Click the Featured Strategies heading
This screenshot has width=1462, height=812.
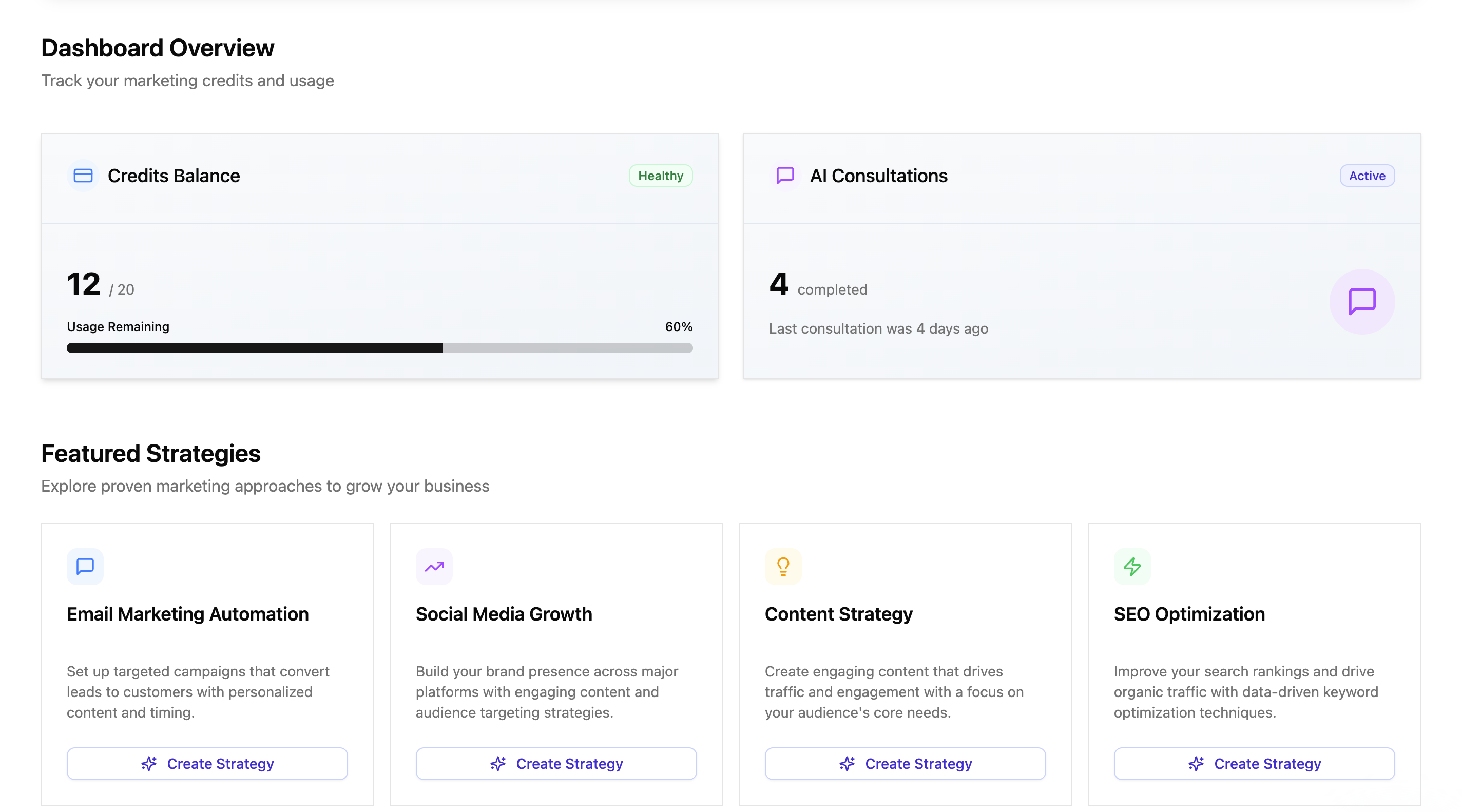click(150, 453)
